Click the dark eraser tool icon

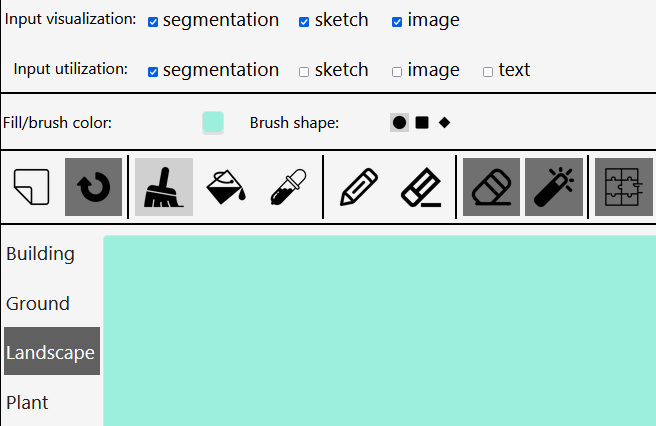click(x=492, y=187)
